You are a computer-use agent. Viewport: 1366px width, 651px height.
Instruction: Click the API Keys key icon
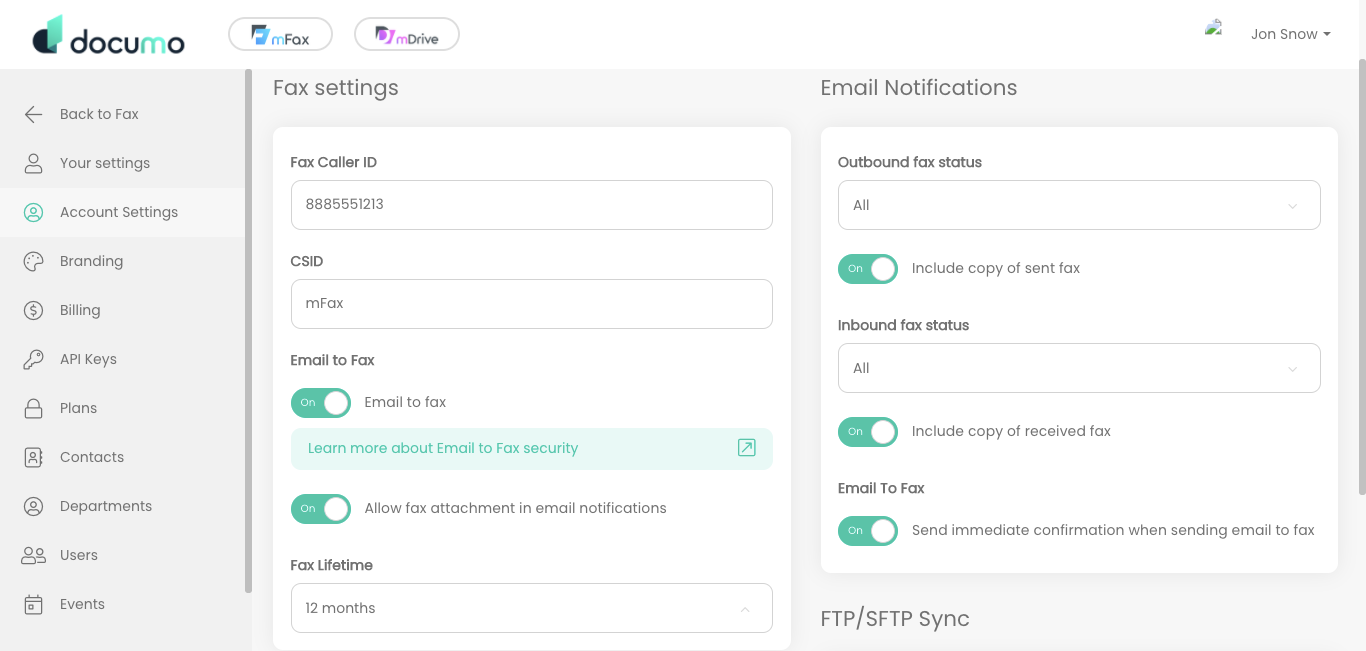[34, 359]
